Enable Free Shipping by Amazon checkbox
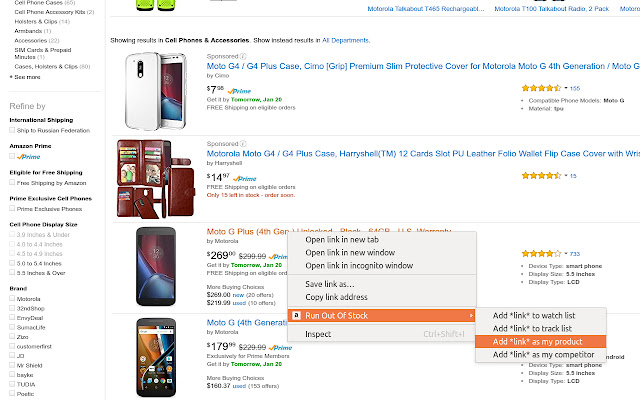640x400 pixels. [12, 183]
